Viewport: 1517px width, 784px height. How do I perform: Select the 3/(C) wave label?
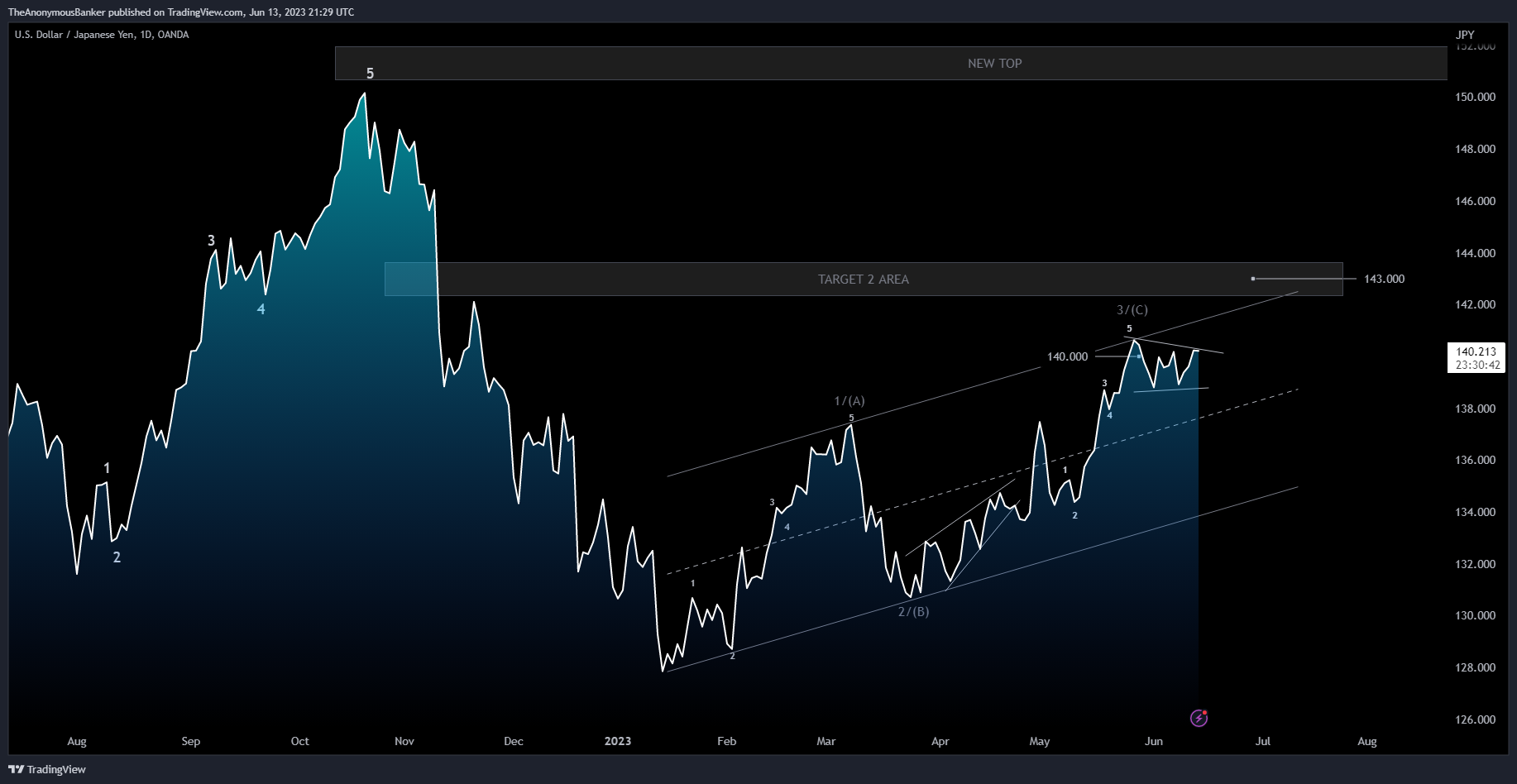[1132, 310]
